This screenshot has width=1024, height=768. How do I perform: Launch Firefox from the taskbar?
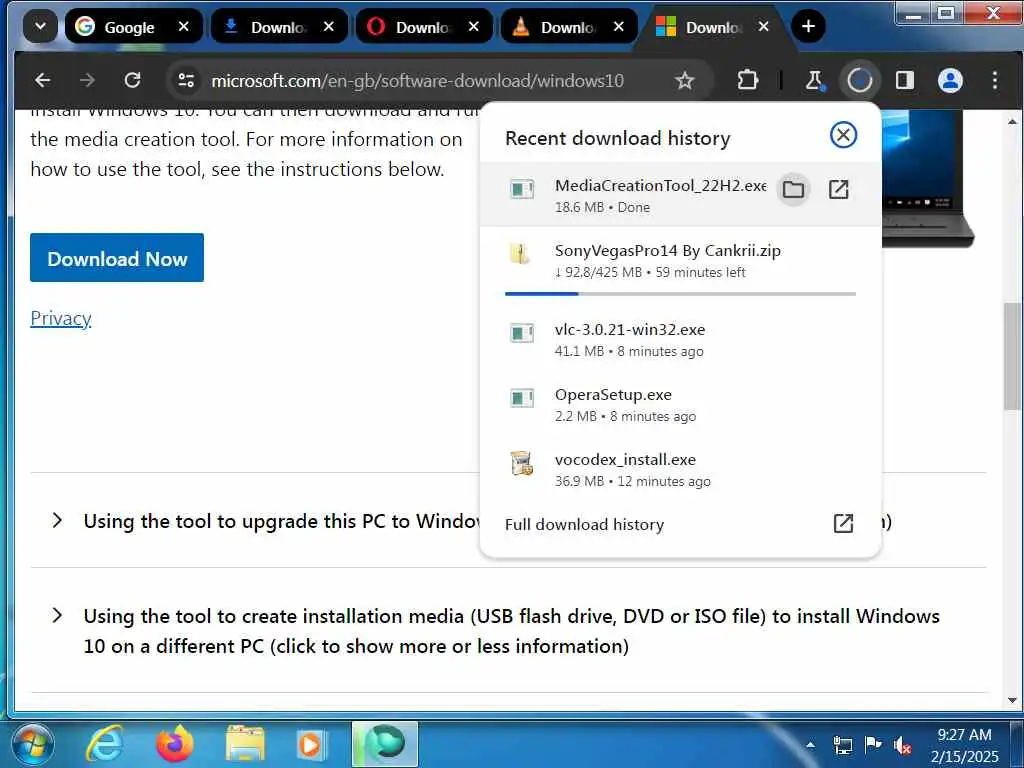[175, 744]
